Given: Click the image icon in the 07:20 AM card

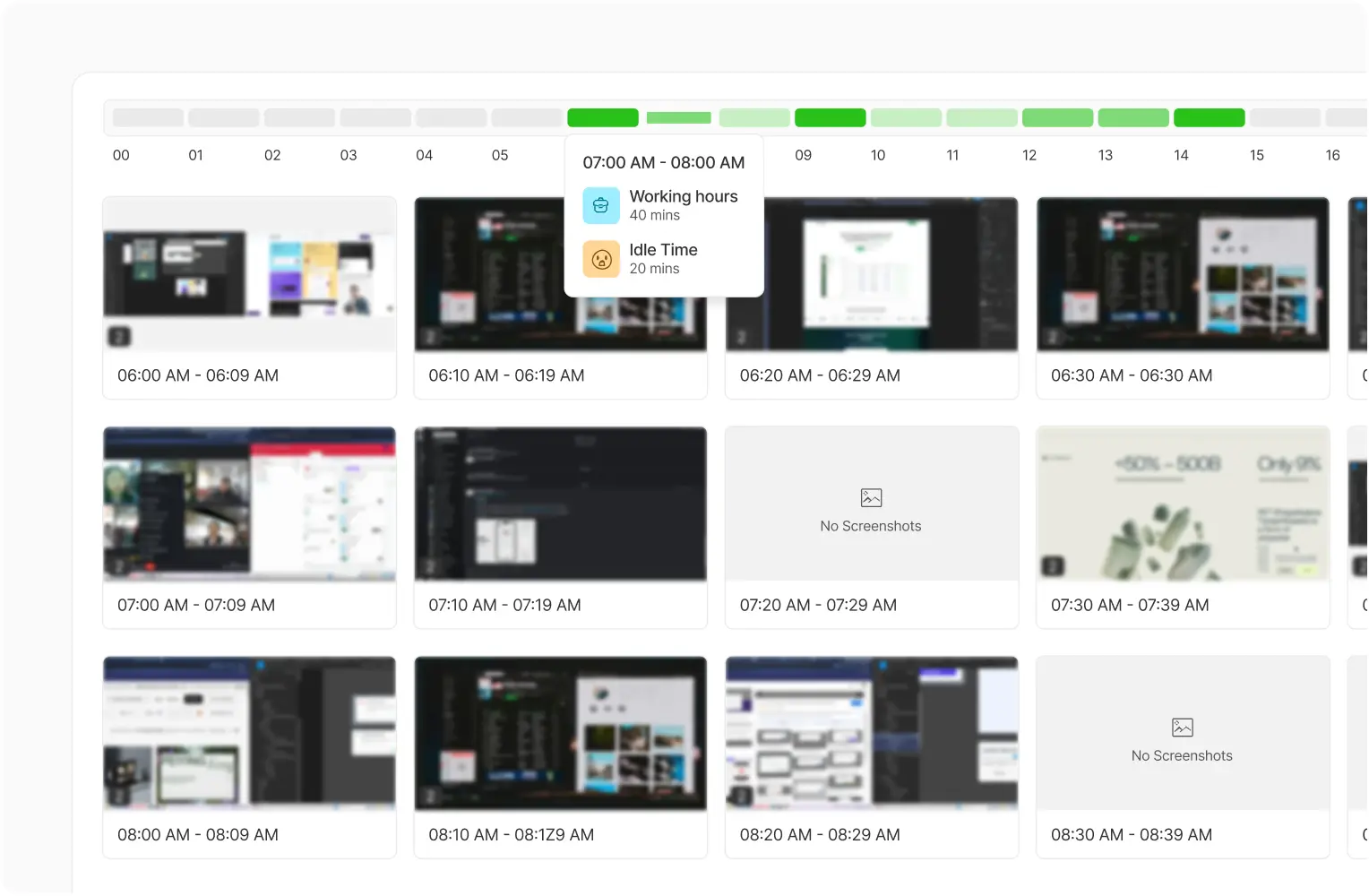Looking at the screenshot, I should pos(871,497).
